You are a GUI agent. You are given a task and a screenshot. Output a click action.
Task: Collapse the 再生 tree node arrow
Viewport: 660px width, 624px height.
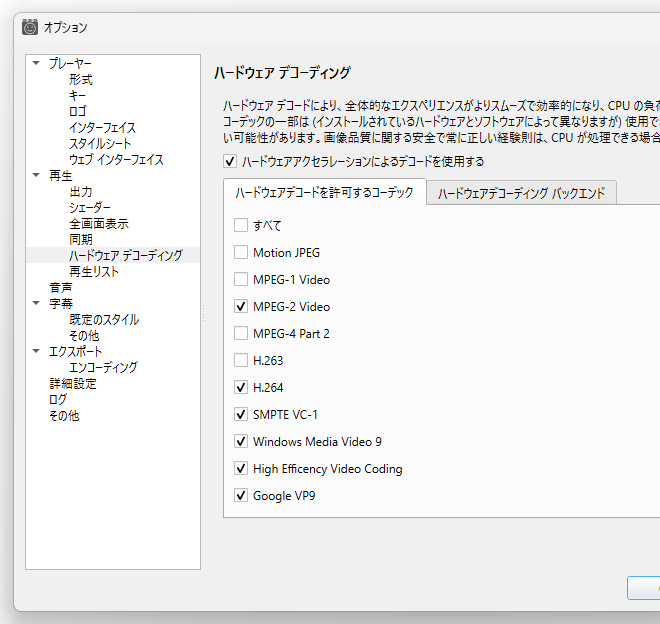(36, 175)
